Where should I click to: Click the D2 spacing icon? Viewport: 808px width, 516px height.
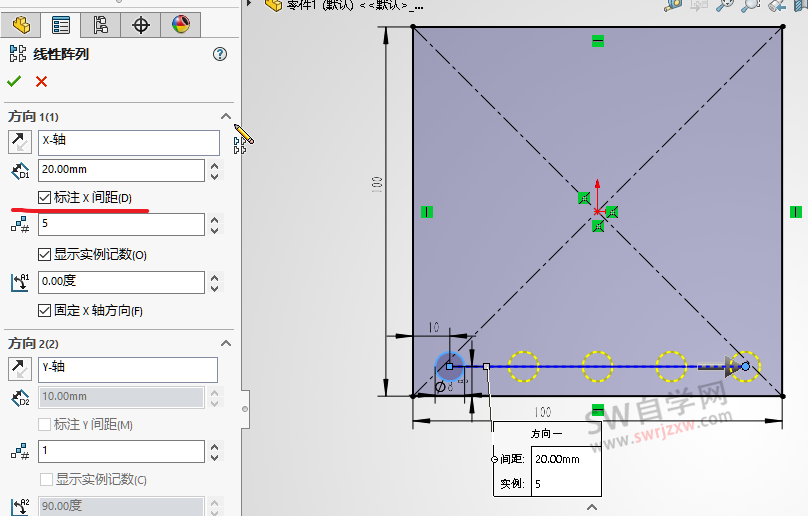point(20,398)
